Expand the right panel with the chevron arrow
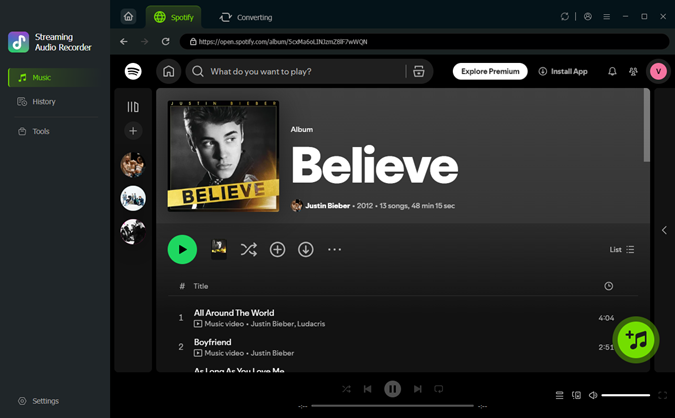Image resolution: width=675 pixels, height=418 pixels. 664,230
